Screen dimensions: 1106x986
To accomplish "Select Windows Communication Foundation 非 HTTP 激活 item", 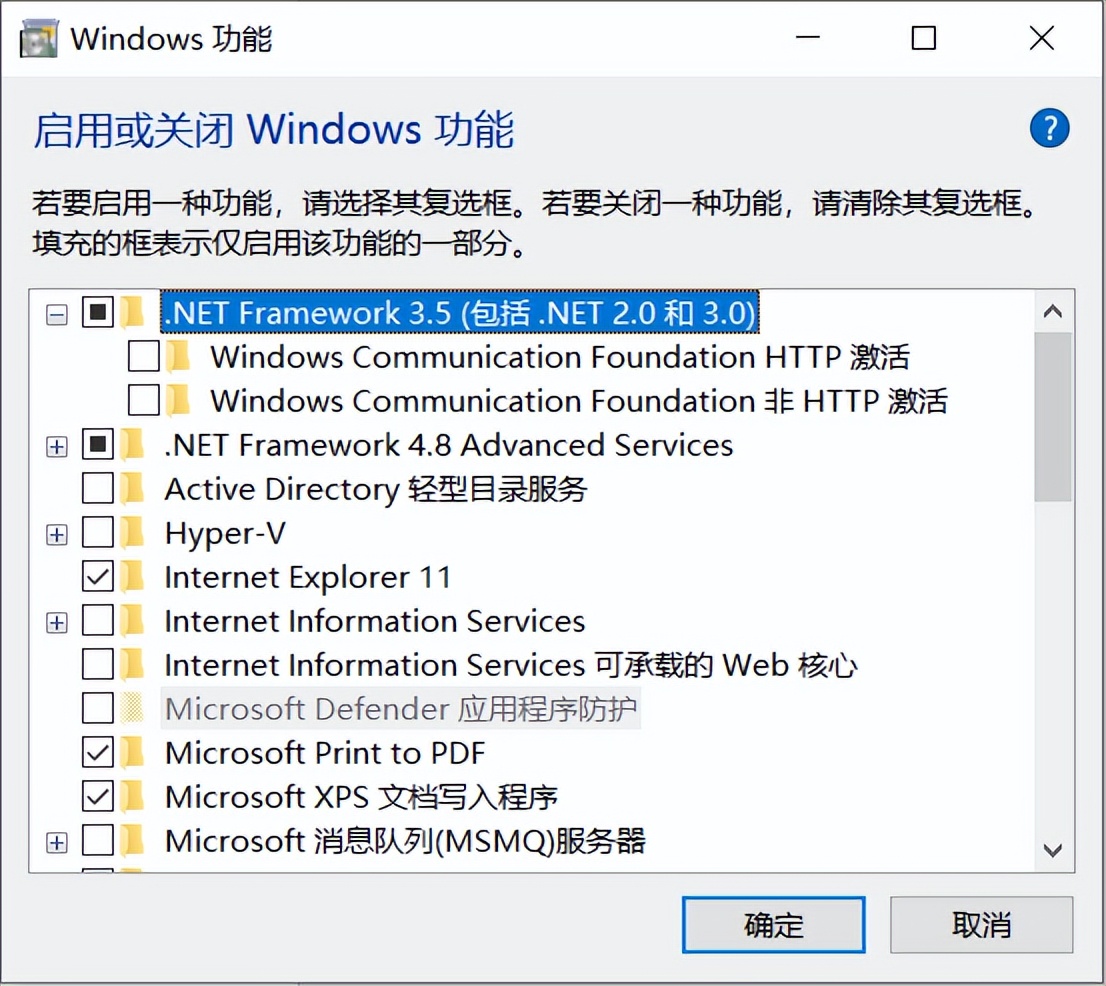I will coord(578,401).
